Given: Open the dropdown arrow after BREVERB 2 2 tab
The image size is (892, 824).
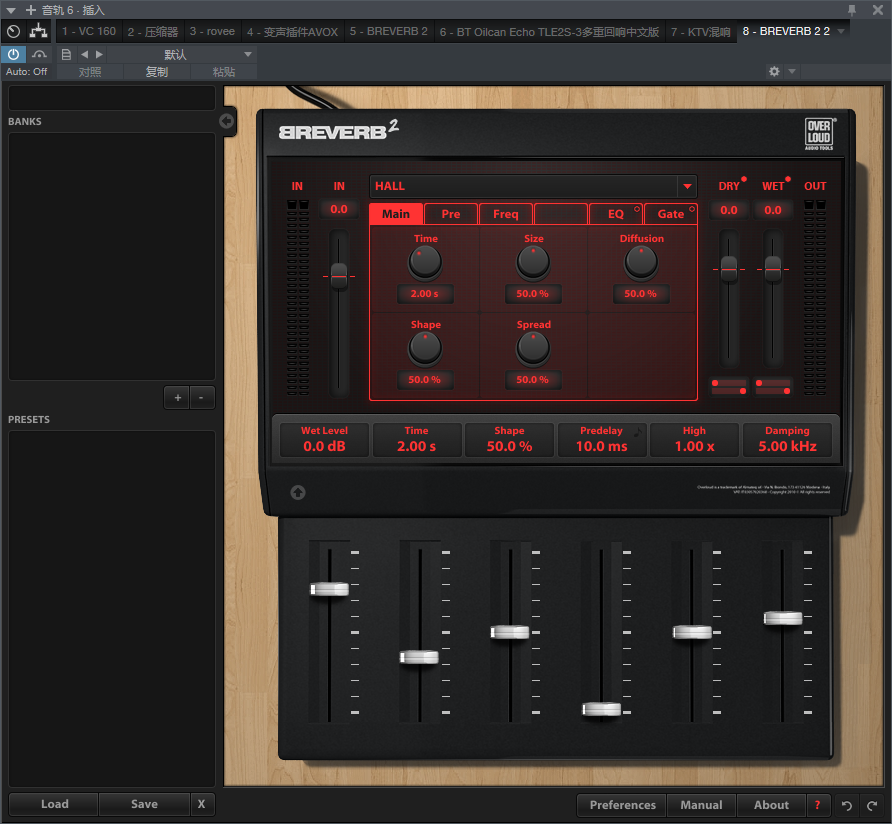Looking at the screenshot, I should point(841,31).
